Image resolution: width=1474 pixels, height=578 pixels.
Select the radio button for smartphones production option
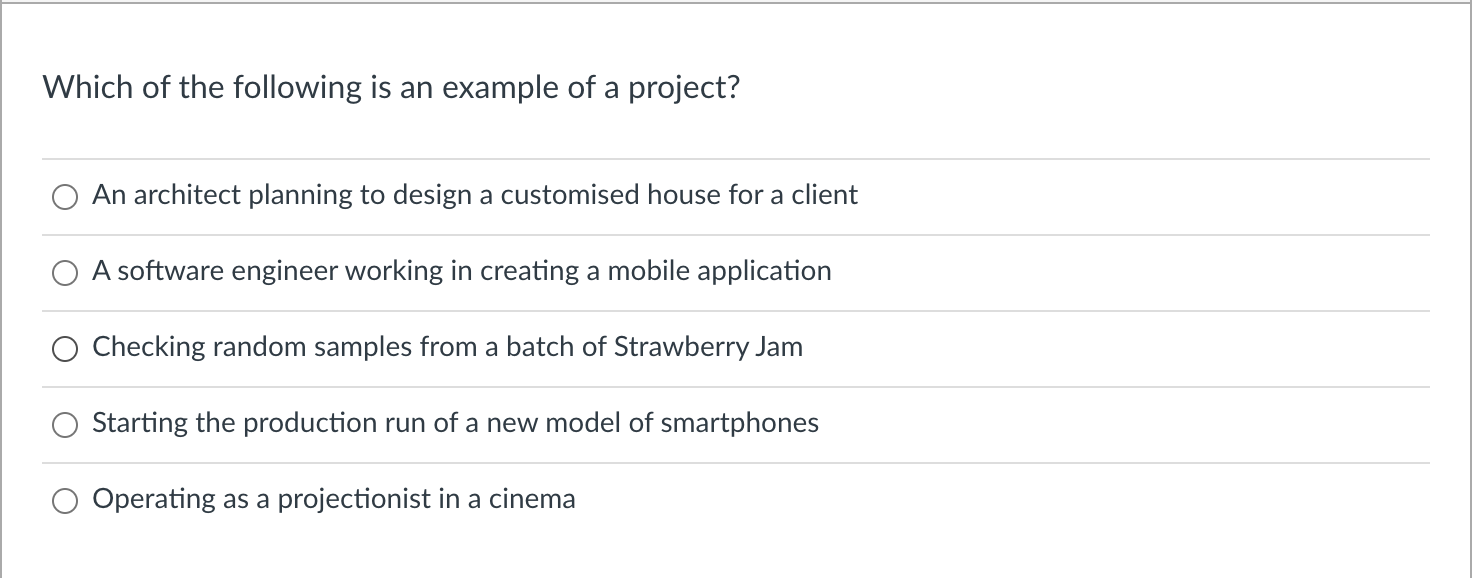pos(64,424)
